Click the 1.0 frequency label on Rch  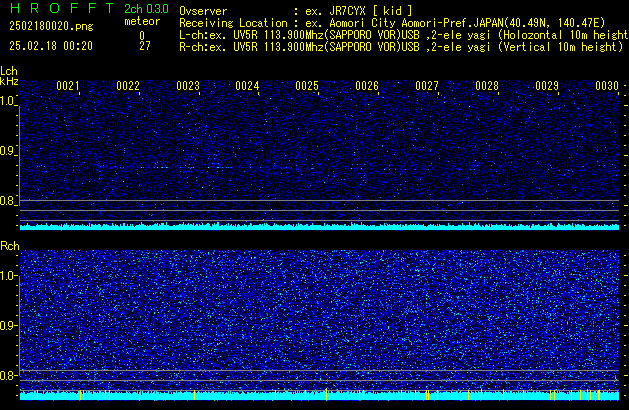8,276
